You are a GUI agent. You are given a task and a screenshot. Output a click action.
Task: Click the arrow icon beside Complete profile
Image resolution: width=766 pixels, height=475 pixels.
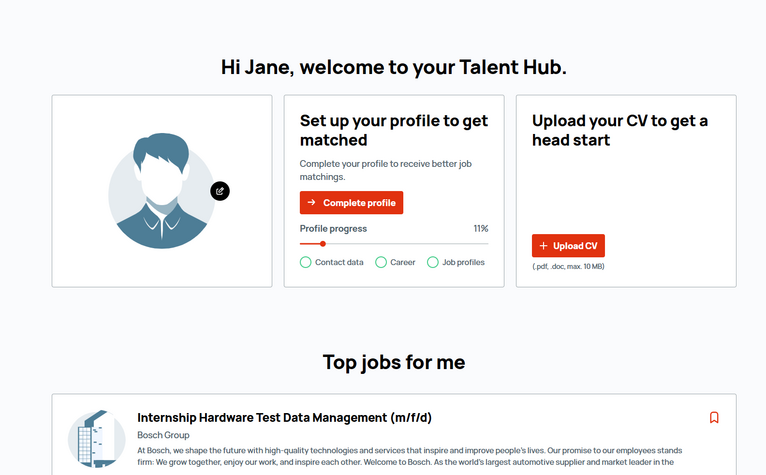(x=311, y=202)
